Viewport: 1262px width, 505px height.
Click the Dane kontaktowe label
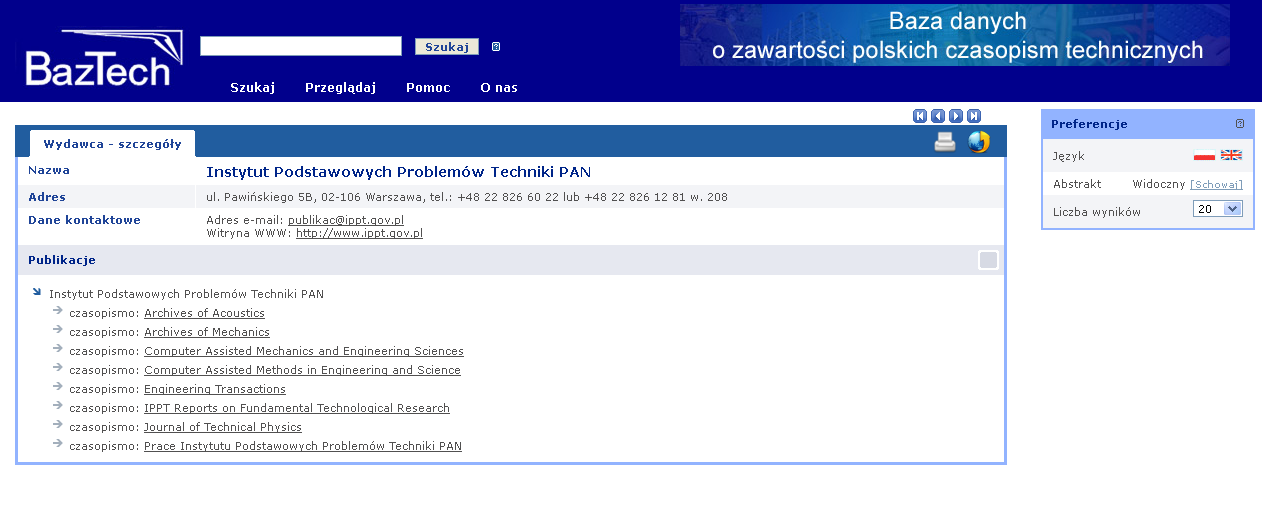pyautogui.click(x=84, y=220)
